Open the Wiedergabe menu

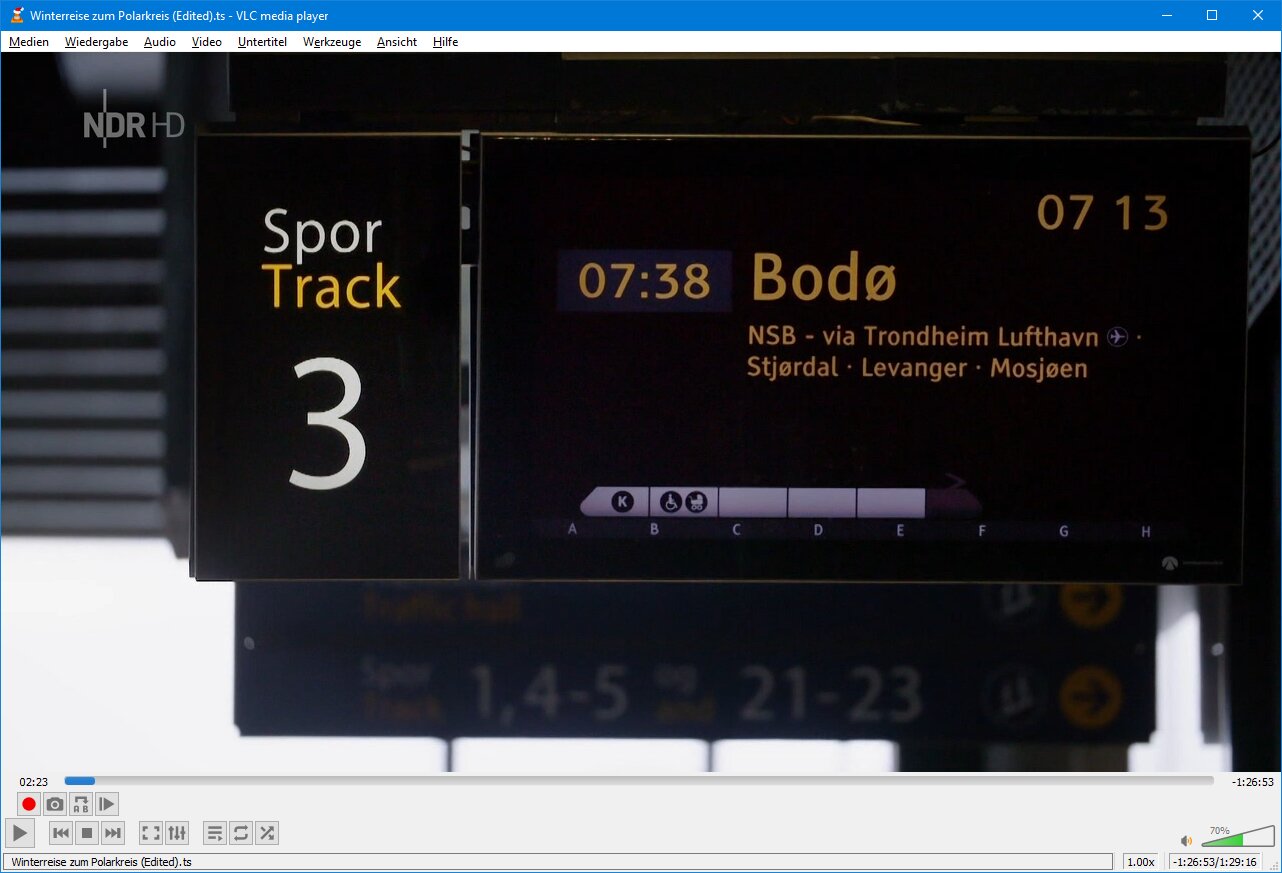[96, 42]
